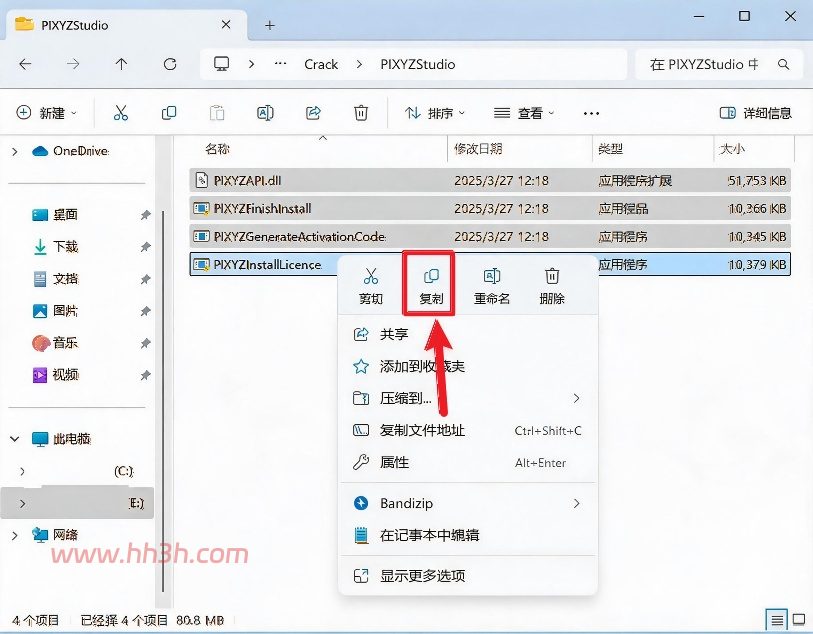Sort by the 修改日期 column header

pyautogui.click(x=520, y=149)
